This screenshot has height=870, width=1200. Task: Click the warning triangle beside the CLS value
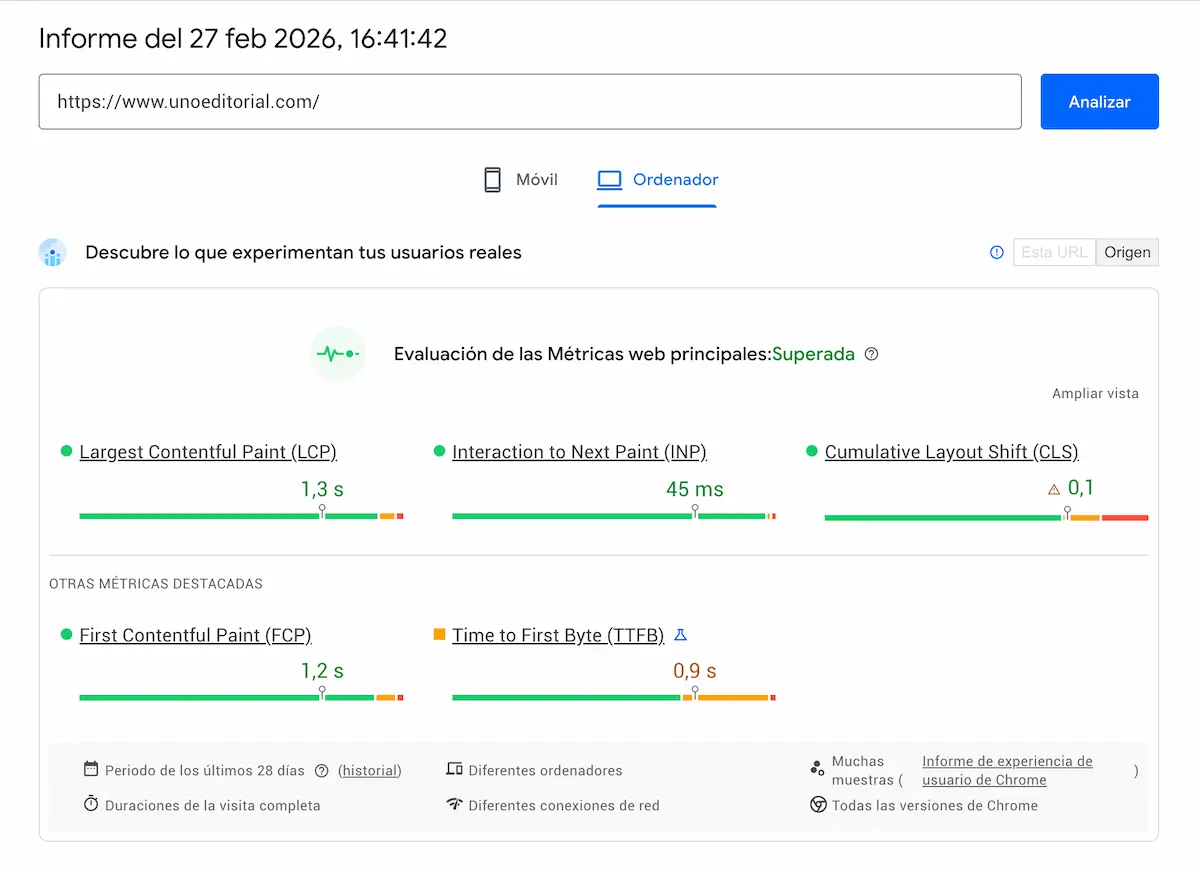point(1053,490)
